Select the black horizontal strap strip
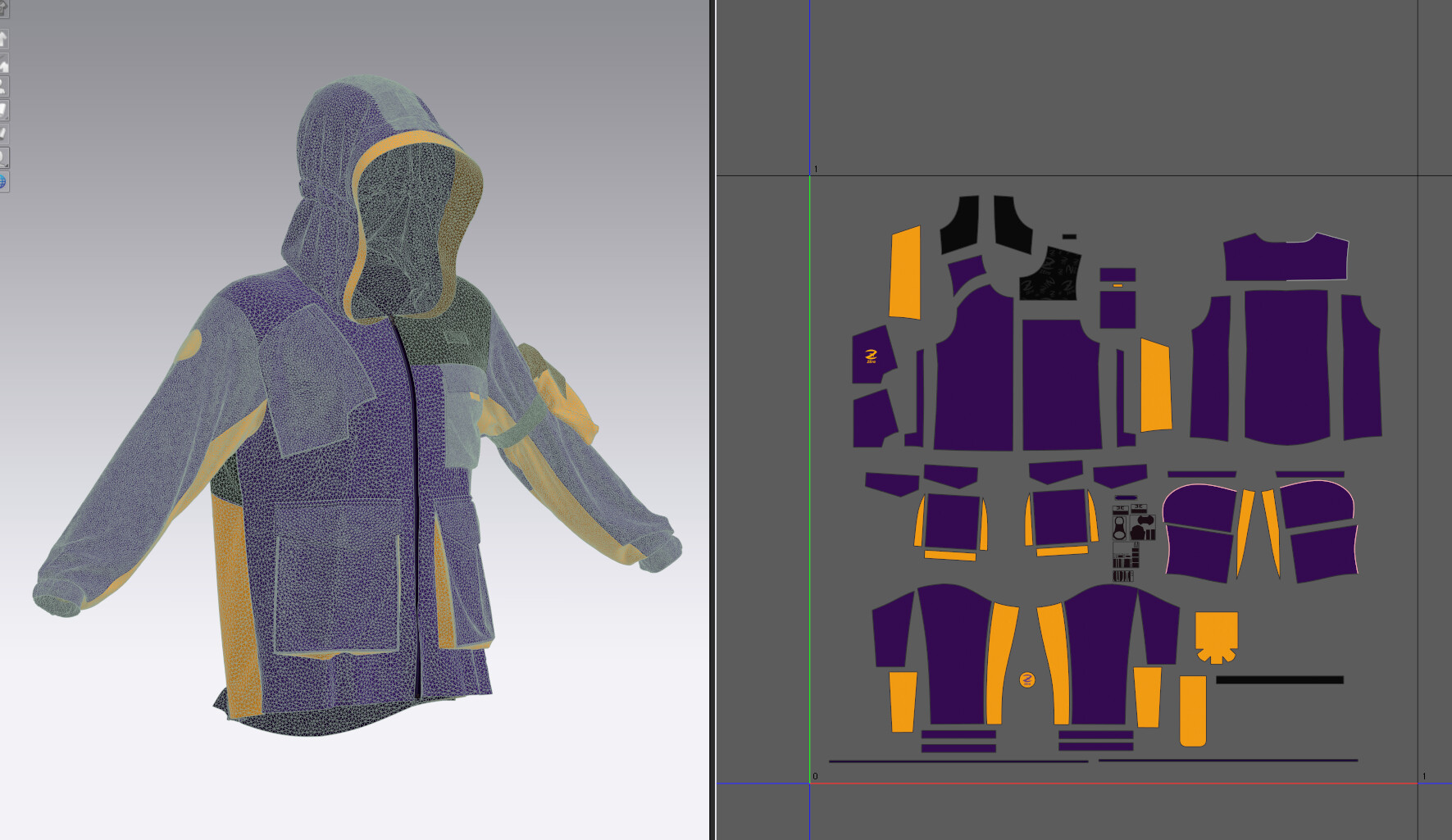The image size is (1452, 840). click(1281, 679)
